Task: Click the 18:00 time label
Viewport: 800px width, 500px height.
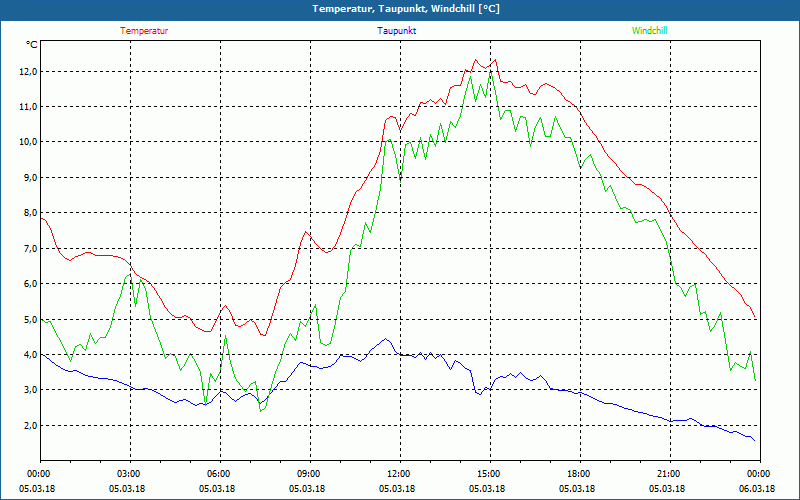Action: [x=580, y=474]
